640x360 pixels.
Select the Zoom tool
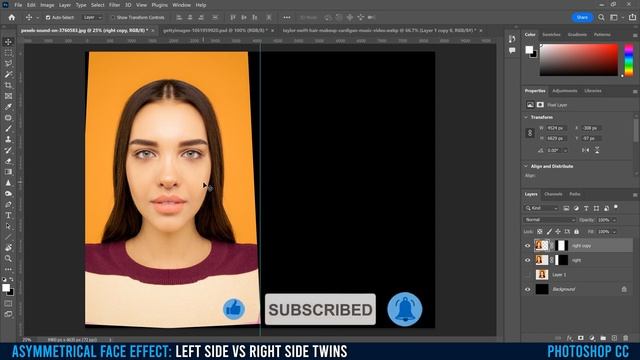tap(8, 258)
